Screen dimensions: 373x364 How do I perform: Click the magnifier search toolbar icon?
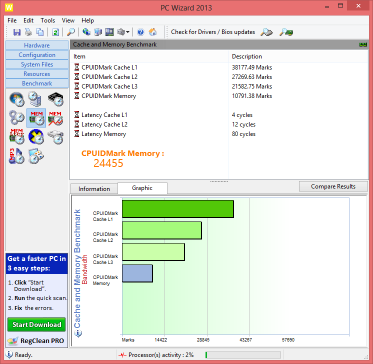(71, 32)
